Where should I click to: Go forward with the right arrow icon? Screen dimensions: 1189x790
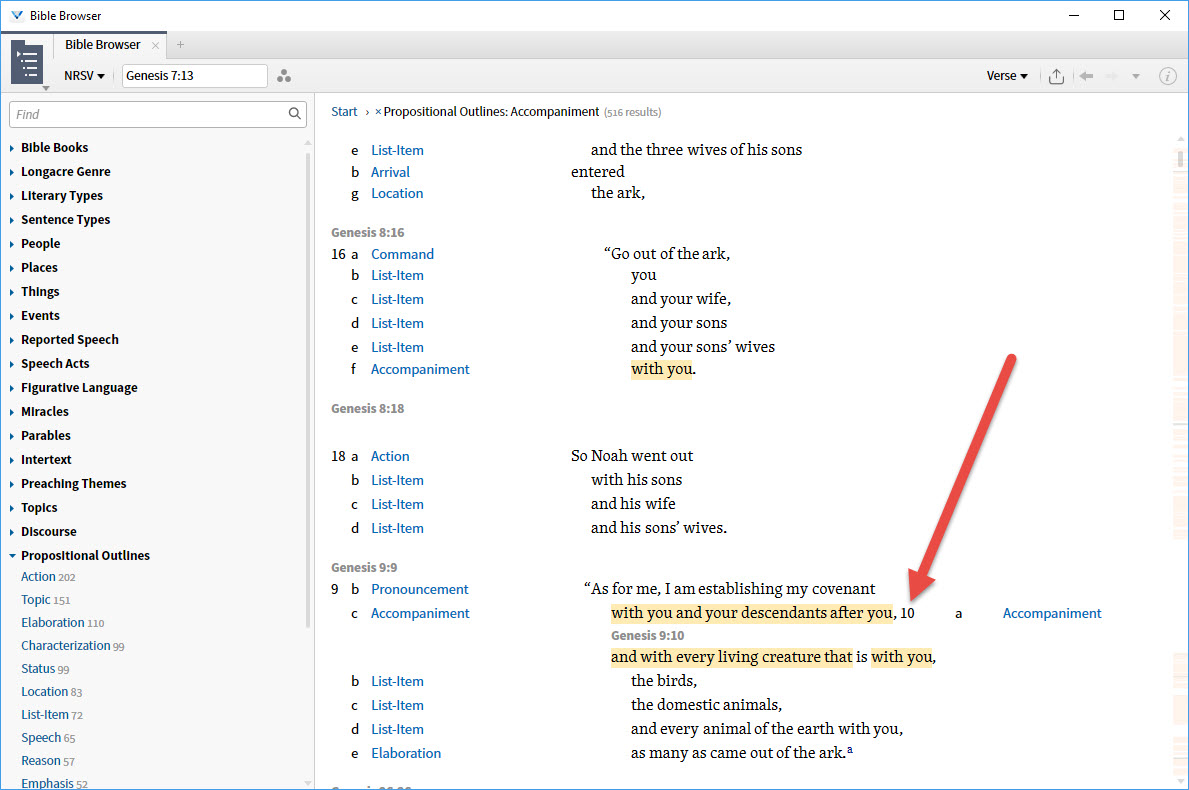(x=1112, y=76)
